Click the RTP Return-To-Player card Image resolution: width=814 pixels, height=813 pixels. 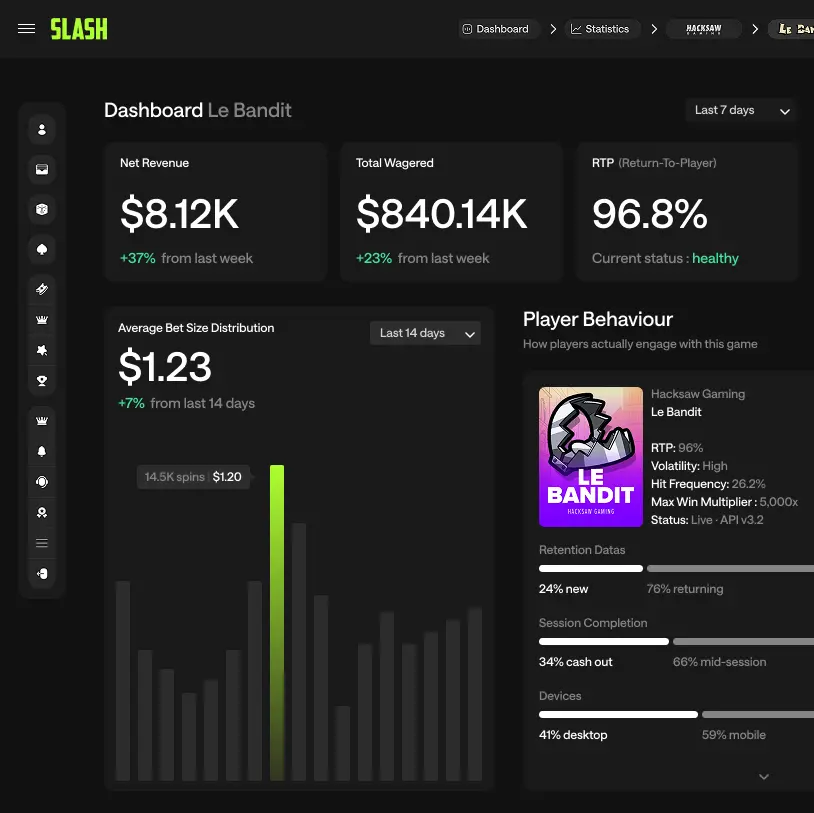tap(687, 212)
